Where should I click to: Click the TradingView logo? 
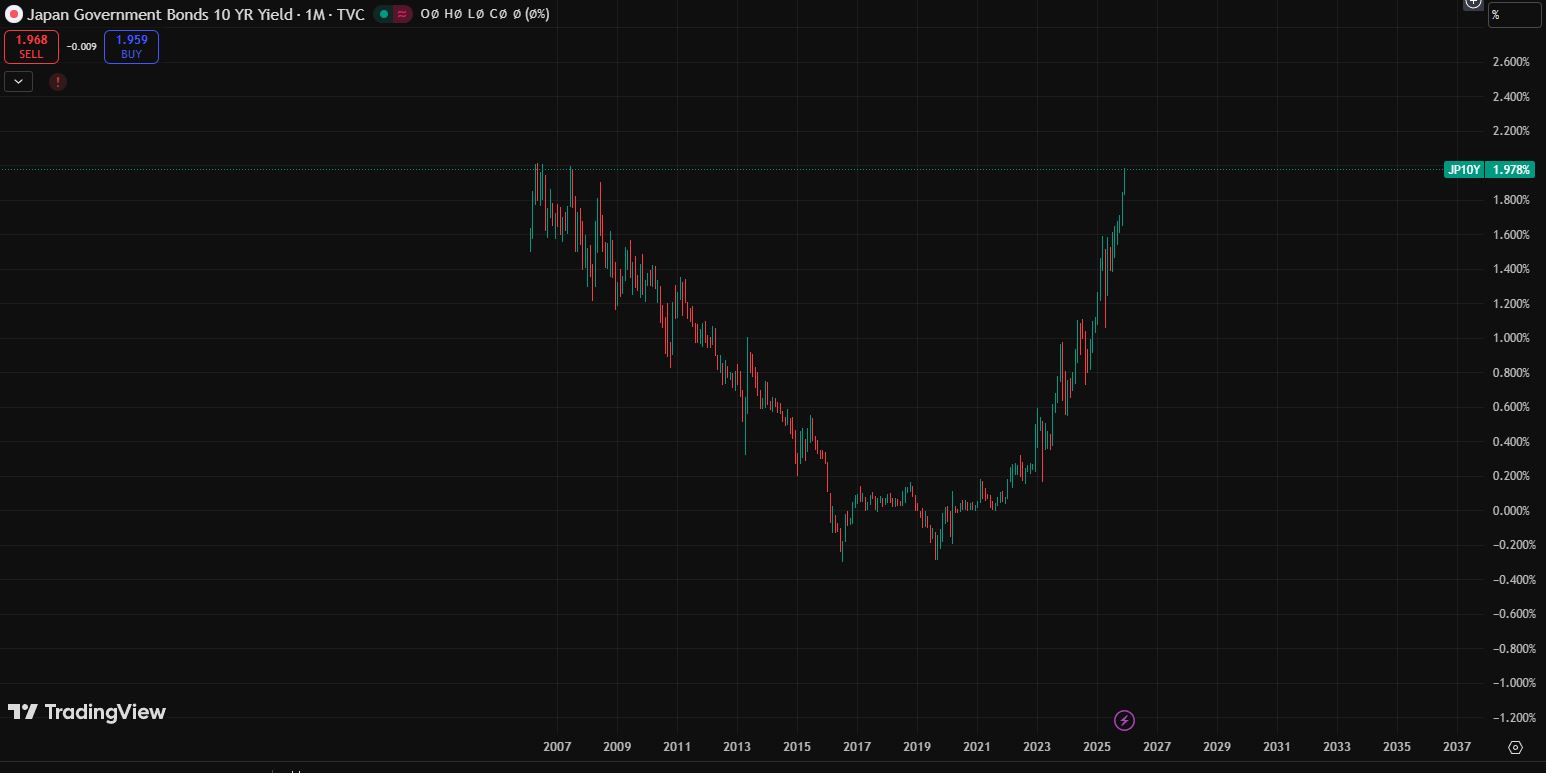pos(87,712)
